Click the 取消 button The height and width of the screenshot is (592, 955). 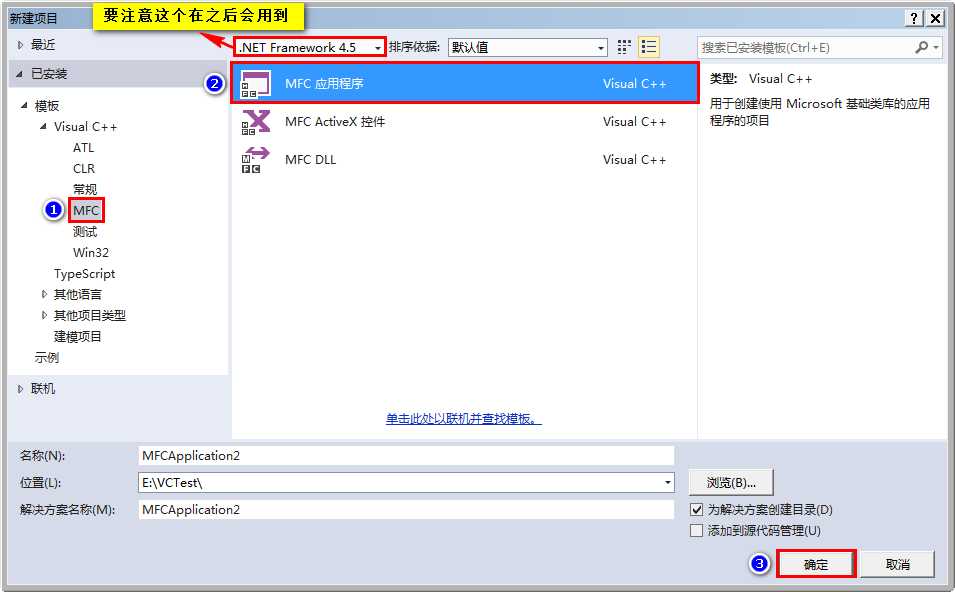point(898,564)
